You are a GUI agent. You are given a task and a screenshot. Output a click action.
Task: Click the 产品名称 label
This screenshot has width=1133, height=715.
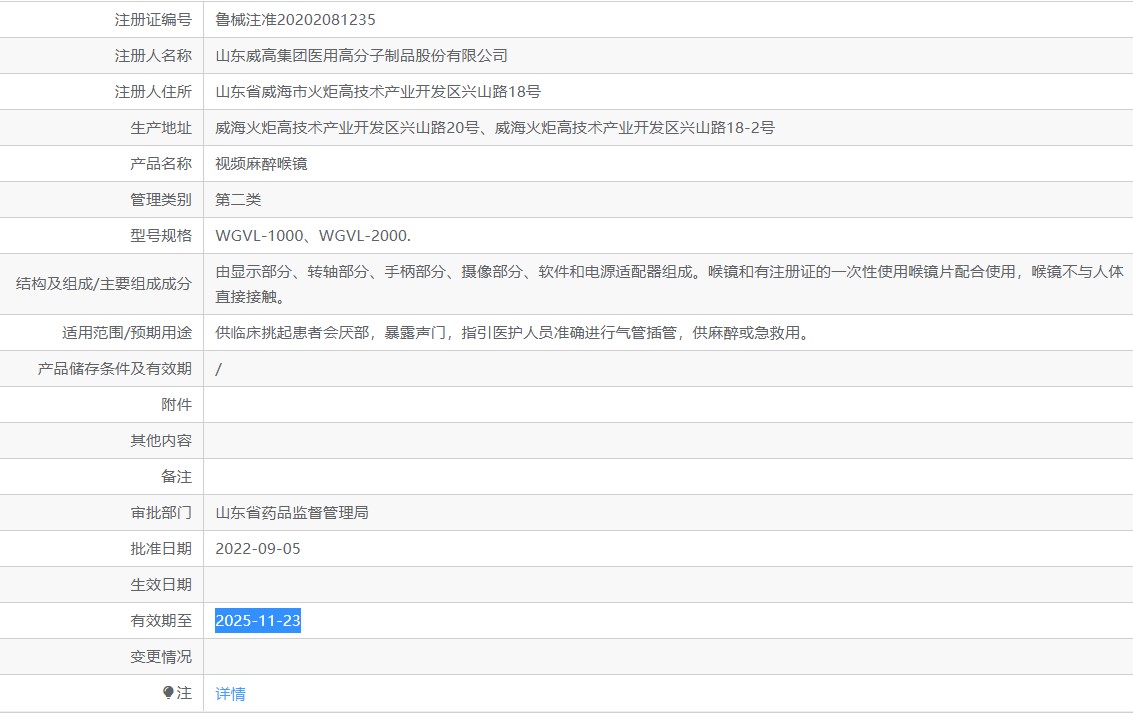point(161,164)
